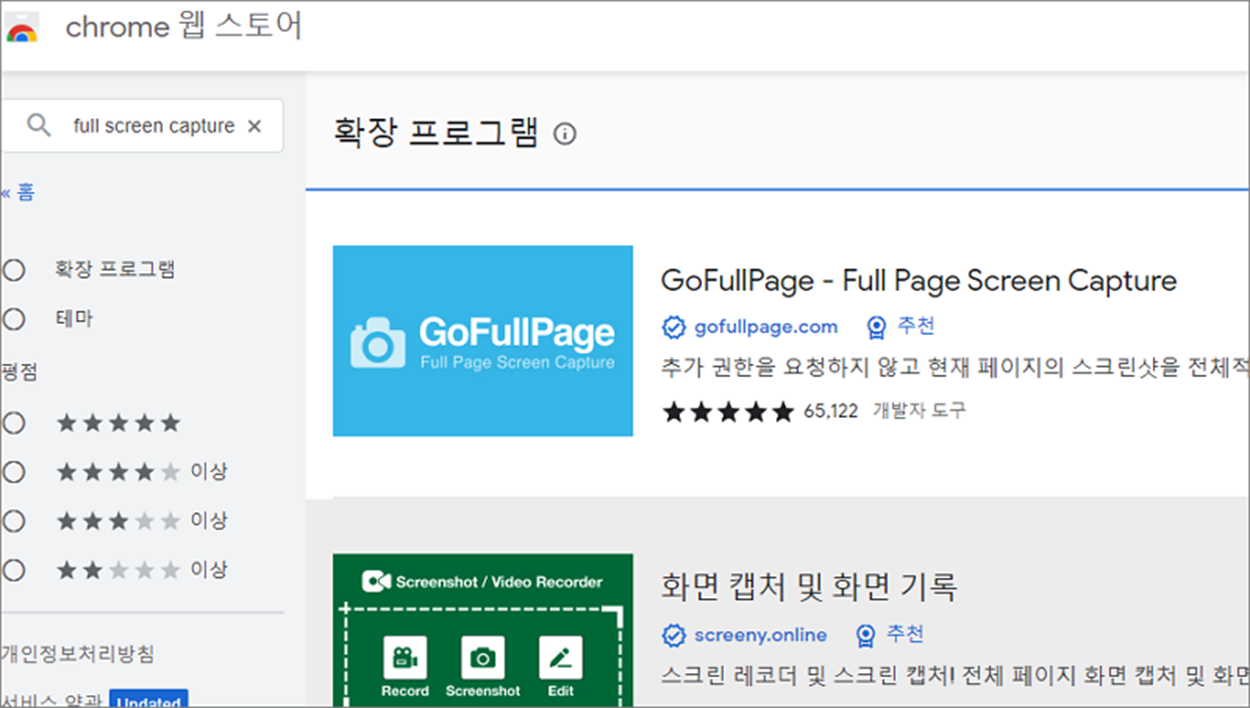Click the 평점 section label
The width and height of the screenshot is (1250, 708).
(19, 373)
